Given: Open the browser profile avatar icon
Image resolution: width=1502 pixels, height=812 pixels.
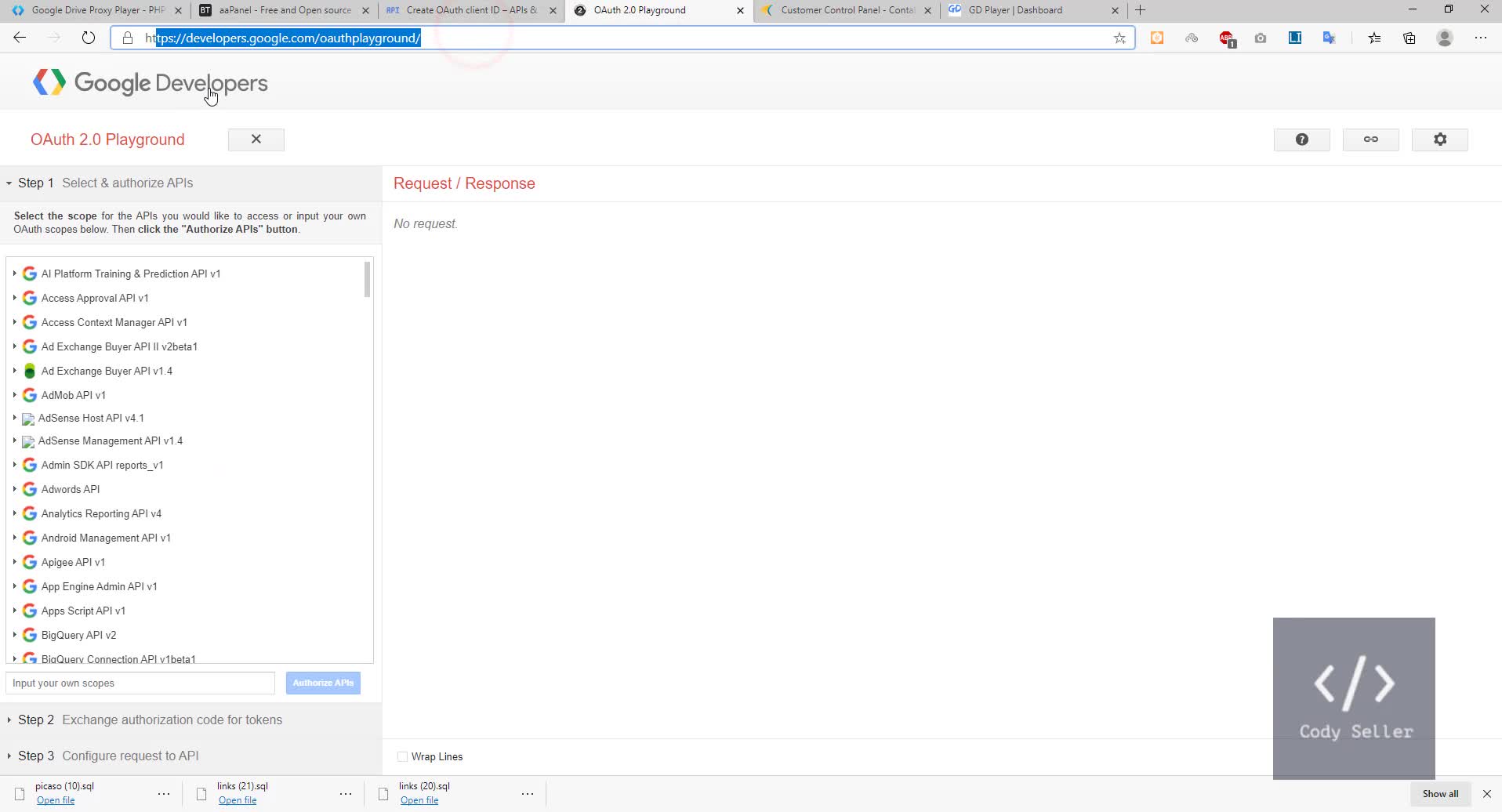Looking at the screenshot, I should click(x=1445, y=37).
